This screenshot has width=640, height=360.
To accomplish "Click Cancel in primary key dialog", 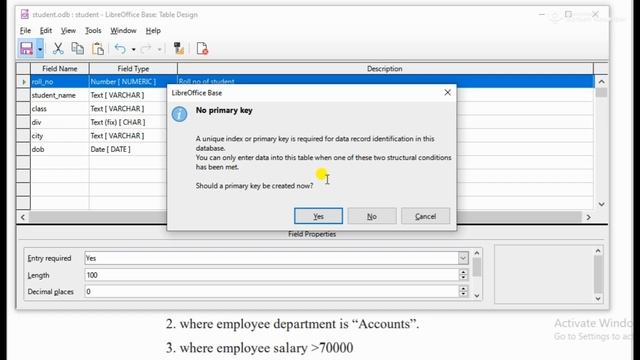I will pos(425,216).
